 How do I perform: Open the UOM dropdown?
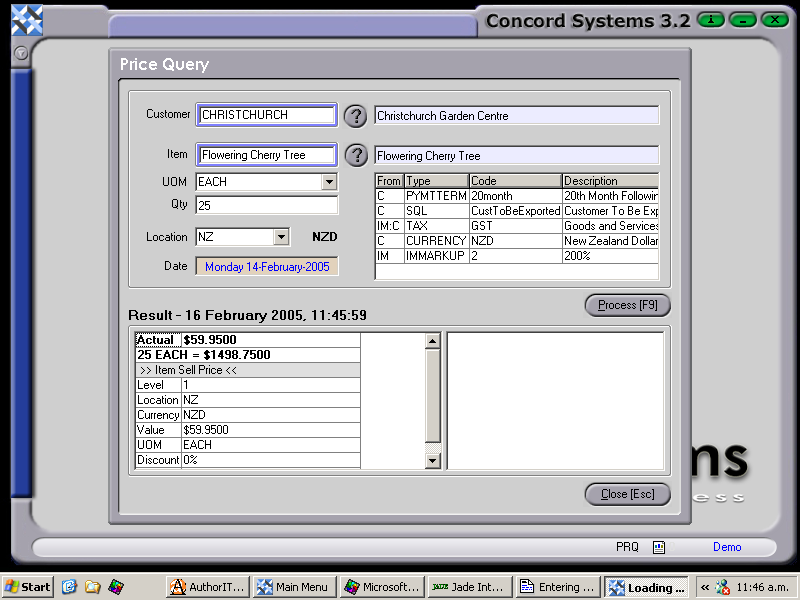331,181
